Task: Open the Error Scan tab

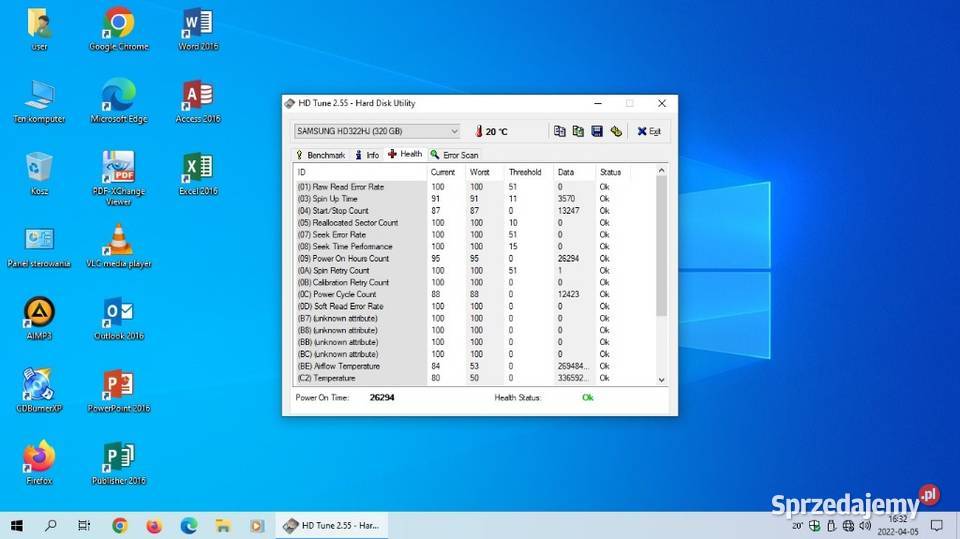Action: tap(454, 155)
